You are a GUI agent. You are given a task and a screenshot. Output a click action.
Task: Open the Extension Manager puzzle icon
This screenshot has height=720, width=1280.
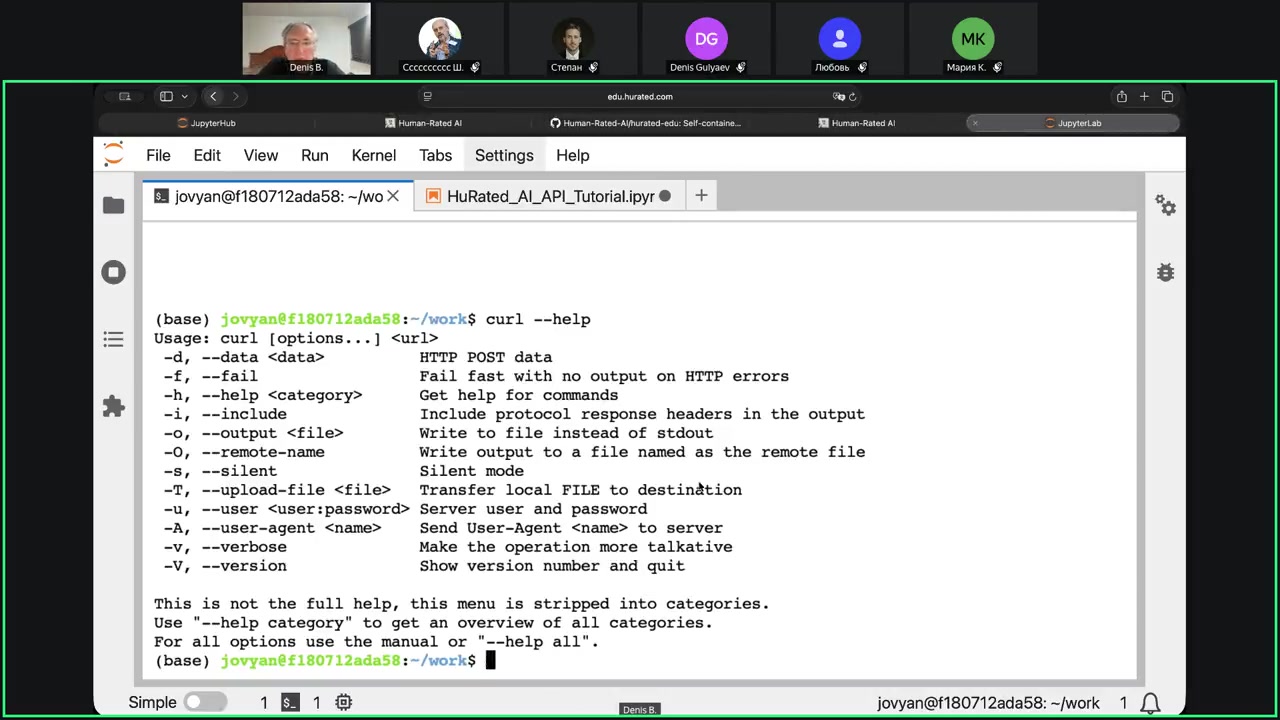click(113, 407)
